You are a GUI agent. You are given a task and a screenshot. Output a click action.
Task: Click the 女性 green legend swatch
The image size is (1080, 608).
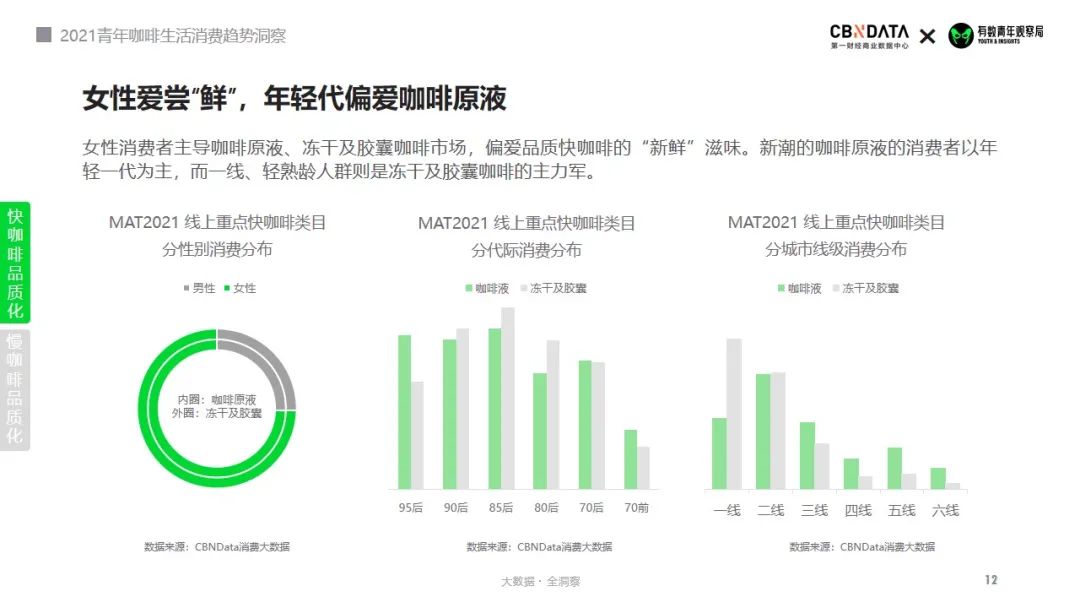[x=227, y=288]
